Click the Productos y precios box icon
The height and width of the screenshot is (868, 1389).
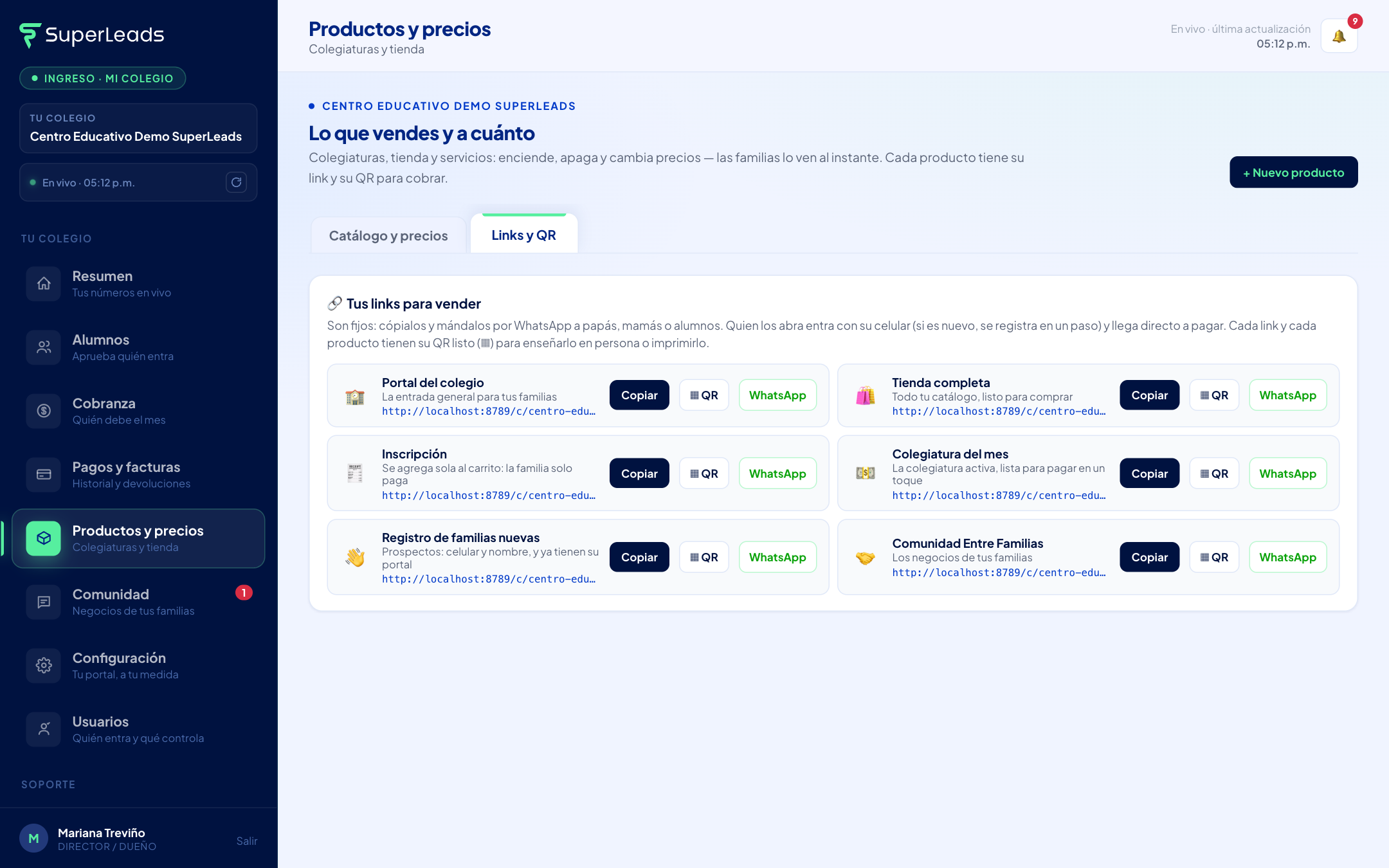point(44,538)
